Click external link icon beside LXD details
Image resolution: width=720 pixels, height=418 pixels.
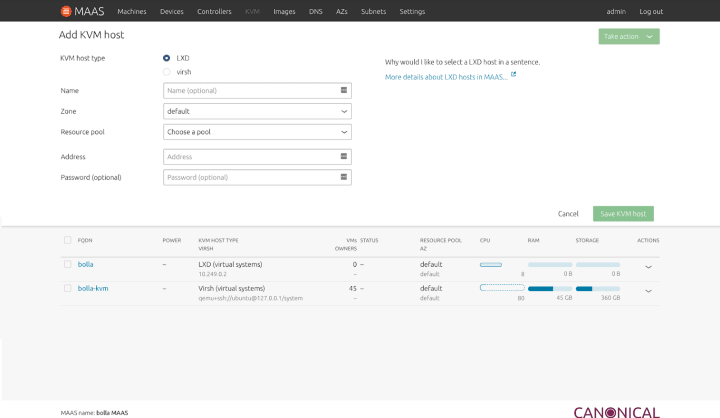point(514,75)
